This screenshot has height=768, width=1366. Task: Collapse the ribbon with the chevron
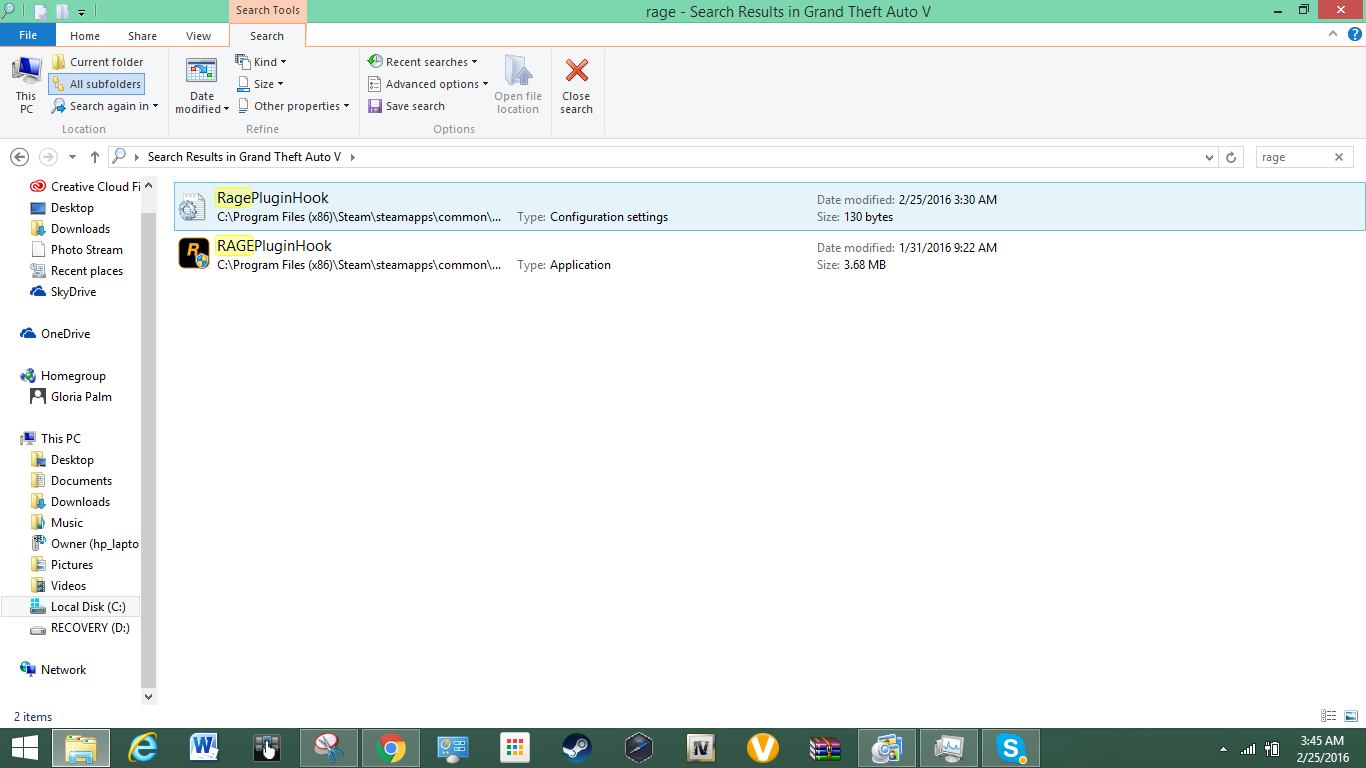(x=1332, y=34)
